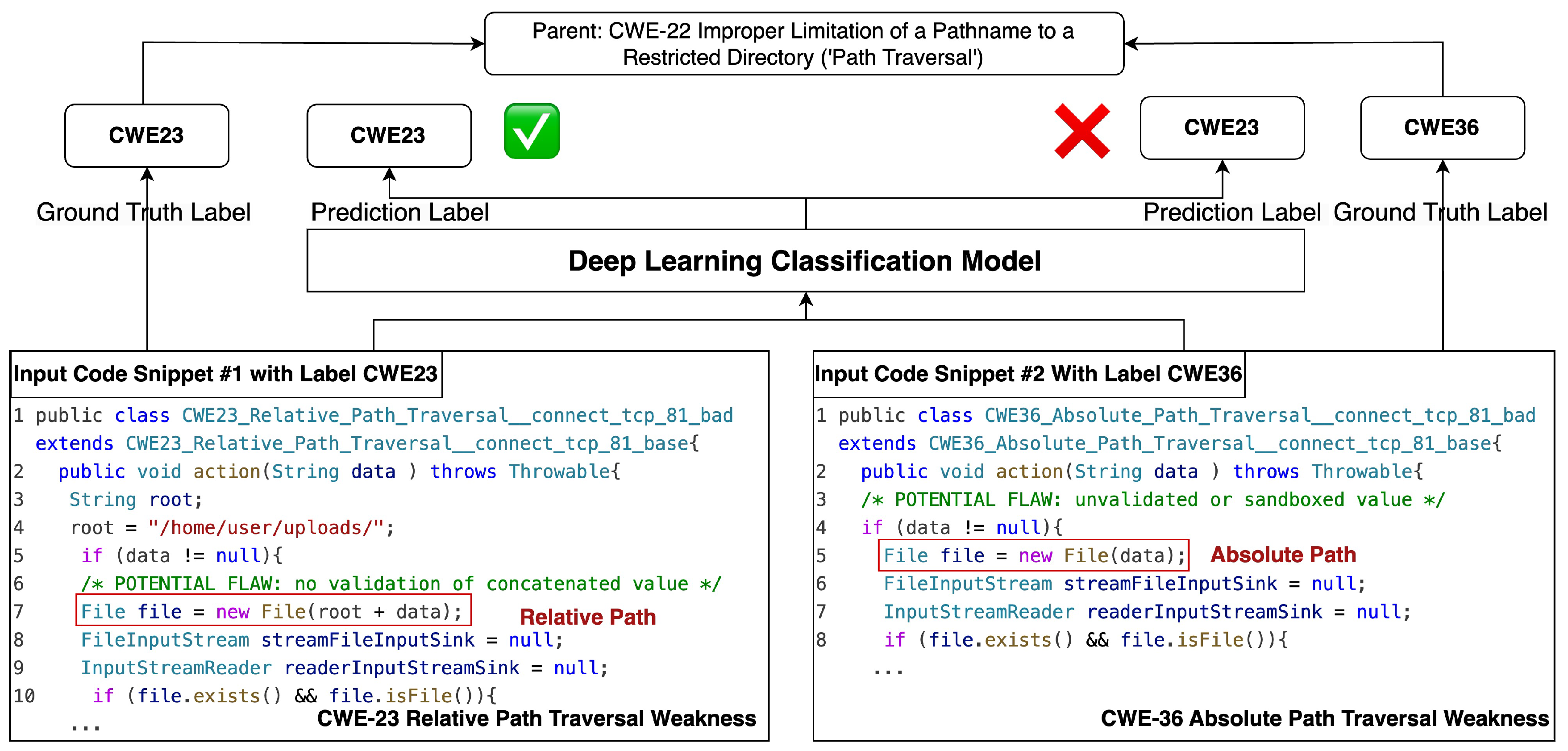1568x751 pixels.
Task: Click the red Relative Path annotation
Action: pos(587,617)
